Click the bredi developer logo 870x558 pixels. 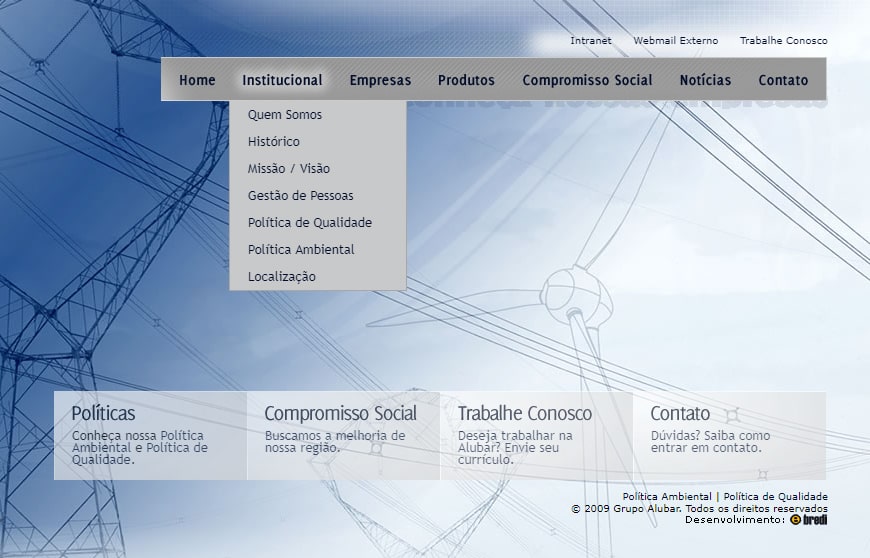point(808,520)
